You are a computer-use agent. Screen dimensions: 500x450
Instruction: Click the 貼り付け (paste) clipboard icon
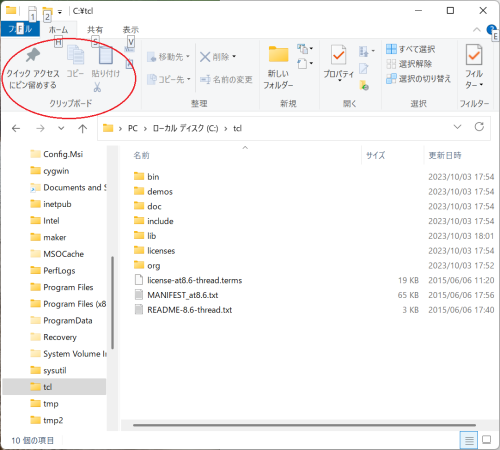coord(105,55)
